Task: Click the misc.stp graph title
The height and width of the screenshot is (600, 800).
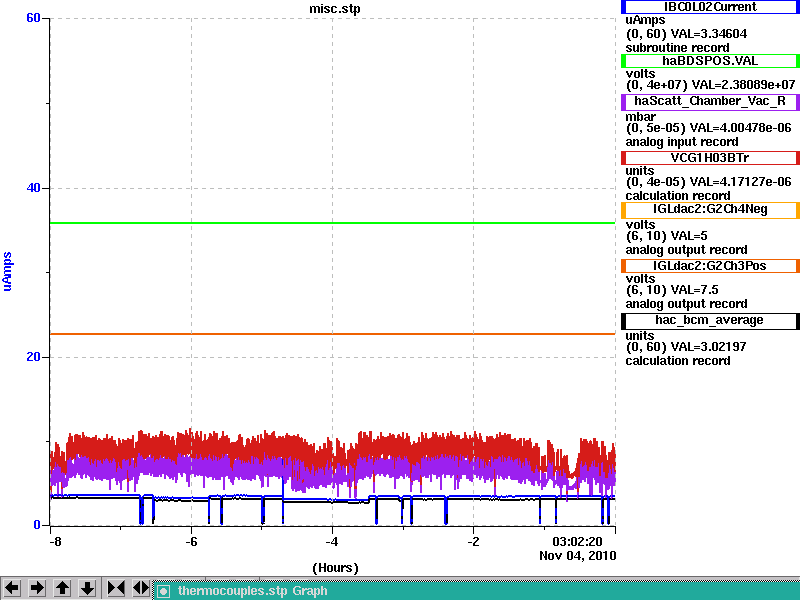Action: pyautogui.click(x=335, y=9)
